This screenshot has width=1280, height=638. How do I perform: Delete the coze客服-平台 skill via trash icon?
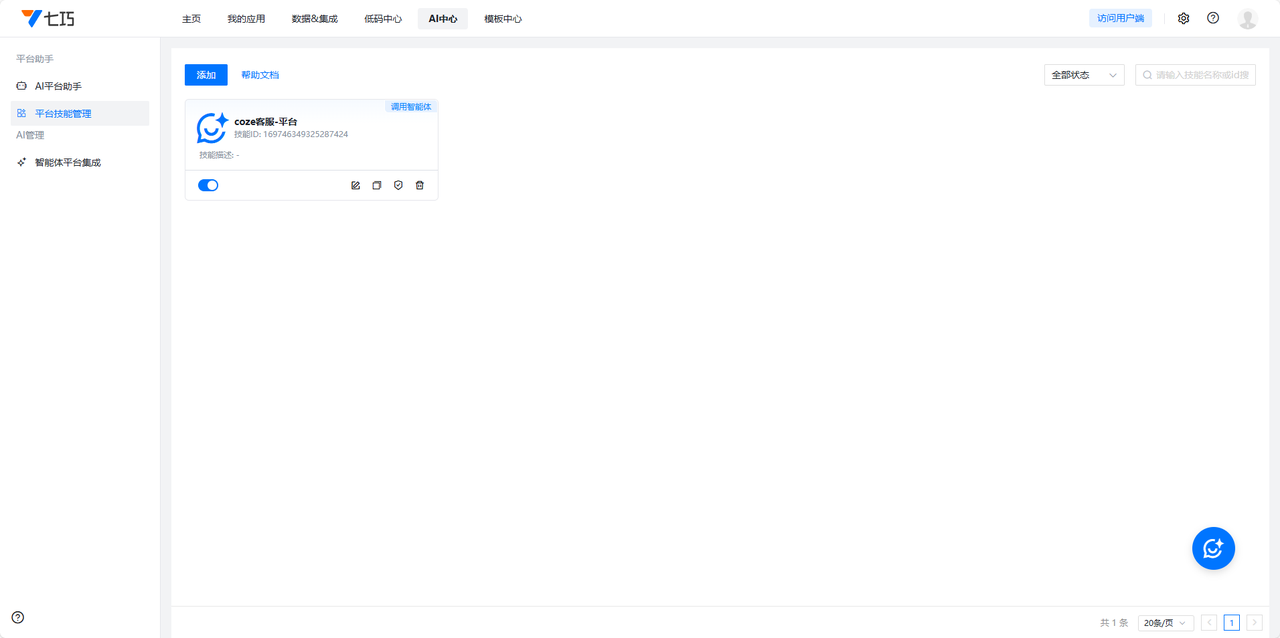click(420, 185)
